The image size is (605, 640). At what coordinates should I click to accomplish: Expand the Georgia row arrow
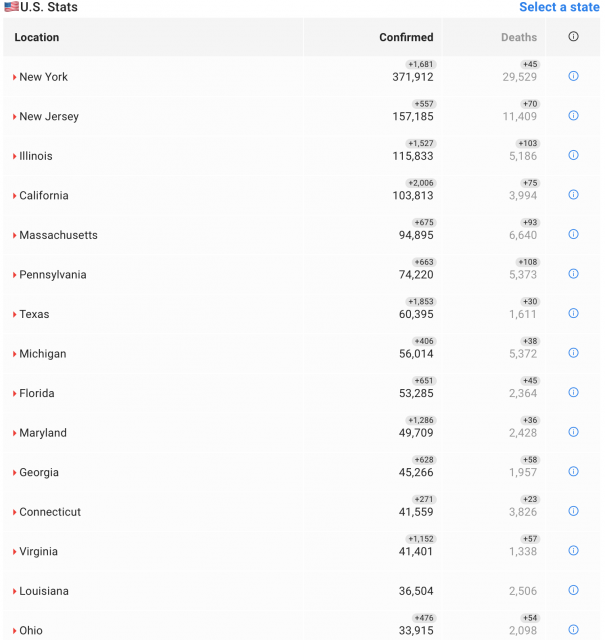(15, 473)
